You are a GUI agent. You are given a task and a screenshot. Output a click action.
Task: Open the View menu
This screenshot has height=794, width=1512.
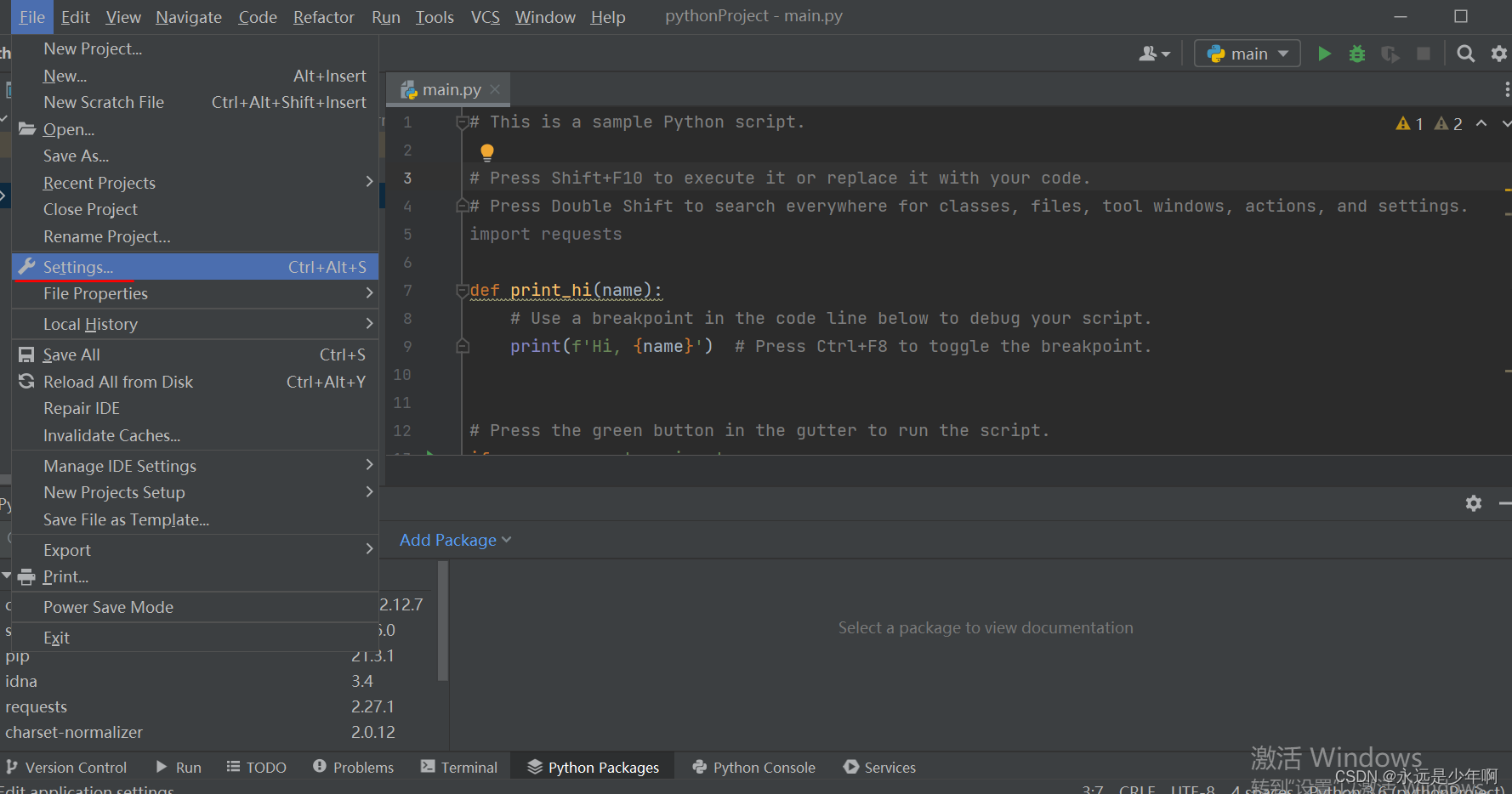(123, 17)
